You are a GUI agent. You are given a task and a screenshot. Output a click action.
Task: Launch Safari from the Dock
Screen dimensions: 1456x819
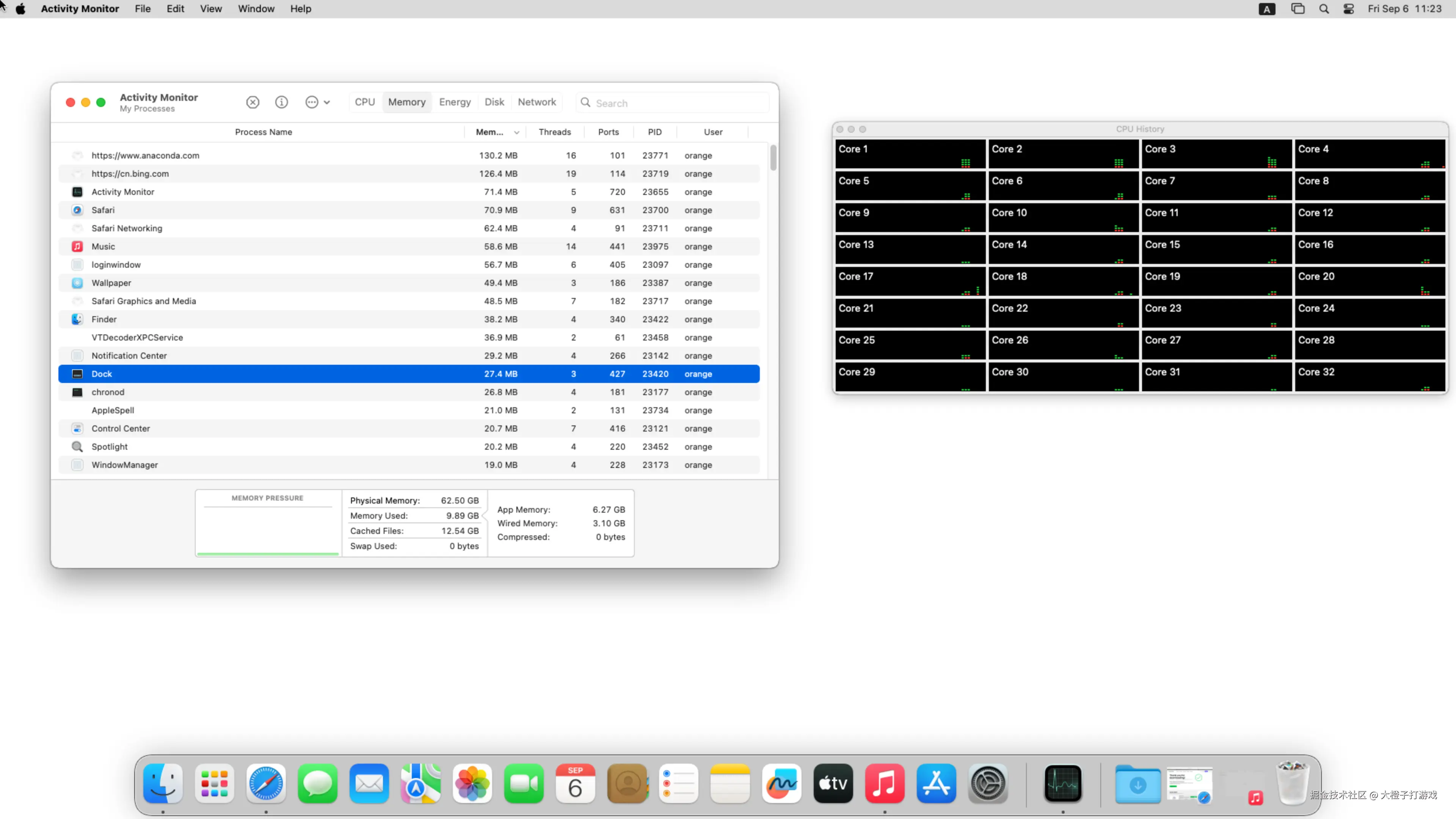[x=266, y=783]
